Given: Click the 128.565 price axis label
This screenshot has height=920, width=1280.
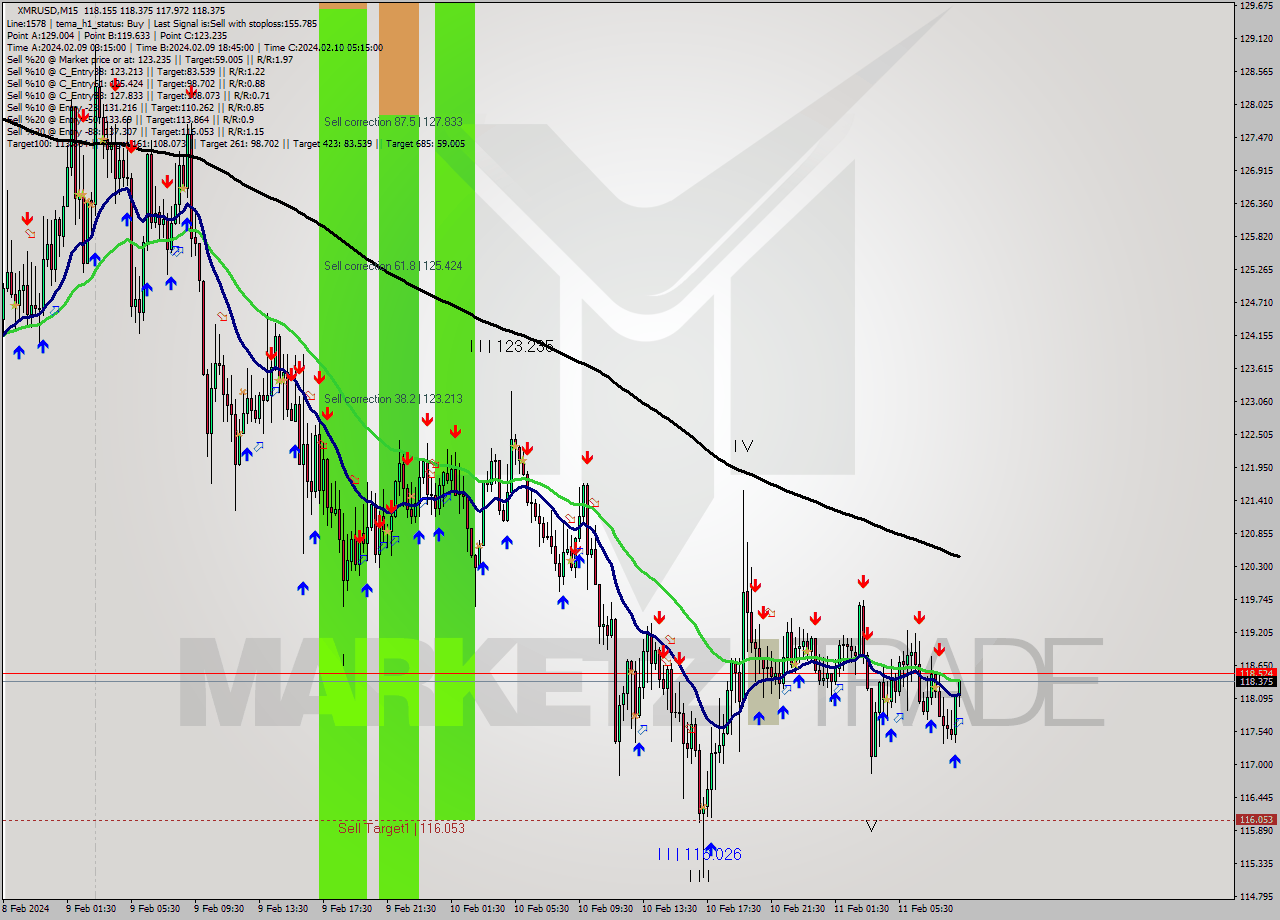Looking at the screenshot, I should pyautogui.click(x=1256, y=71).
